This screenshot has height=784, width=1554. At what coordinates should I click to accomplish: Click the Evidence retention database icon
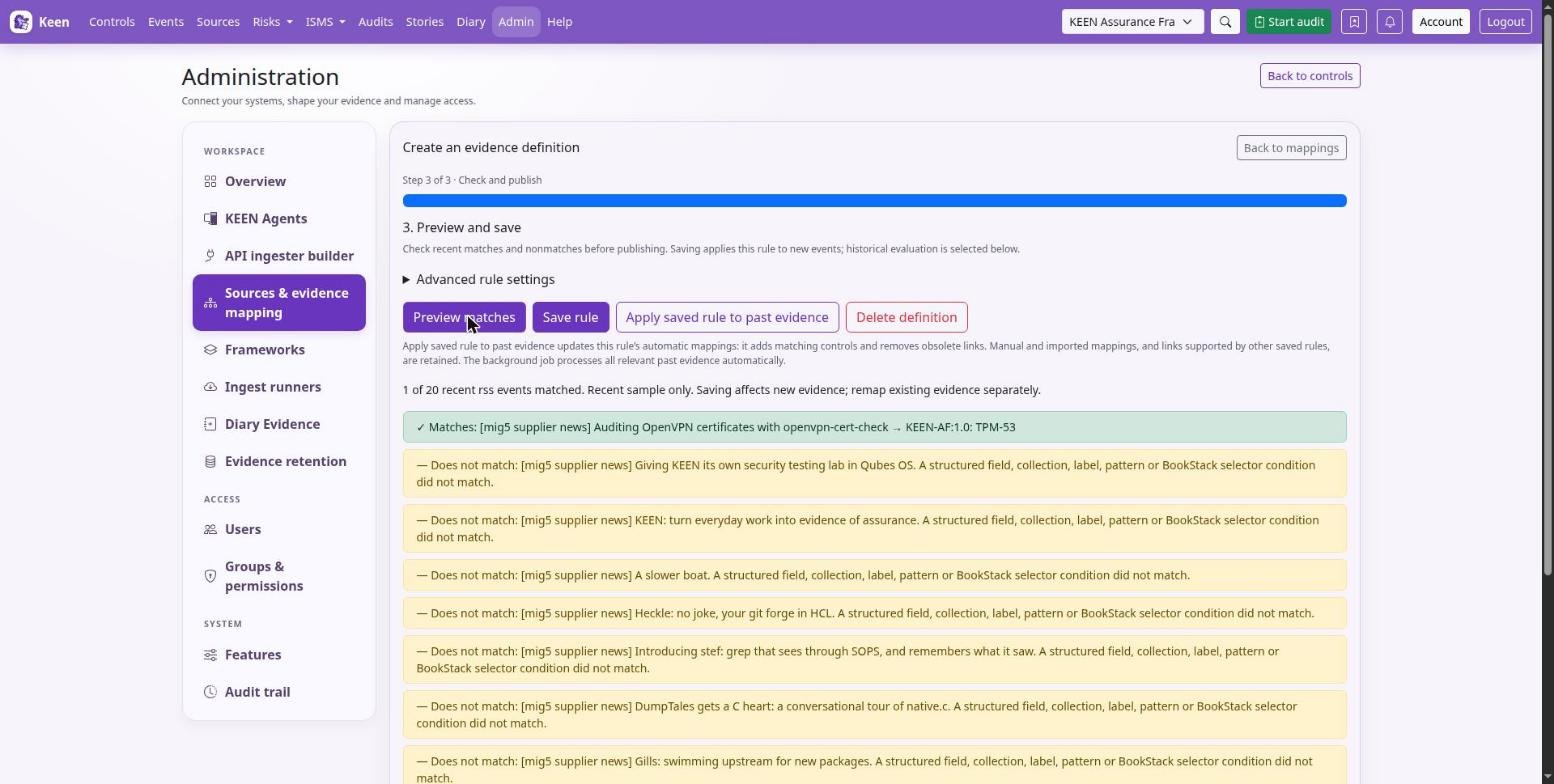(210, 462)
